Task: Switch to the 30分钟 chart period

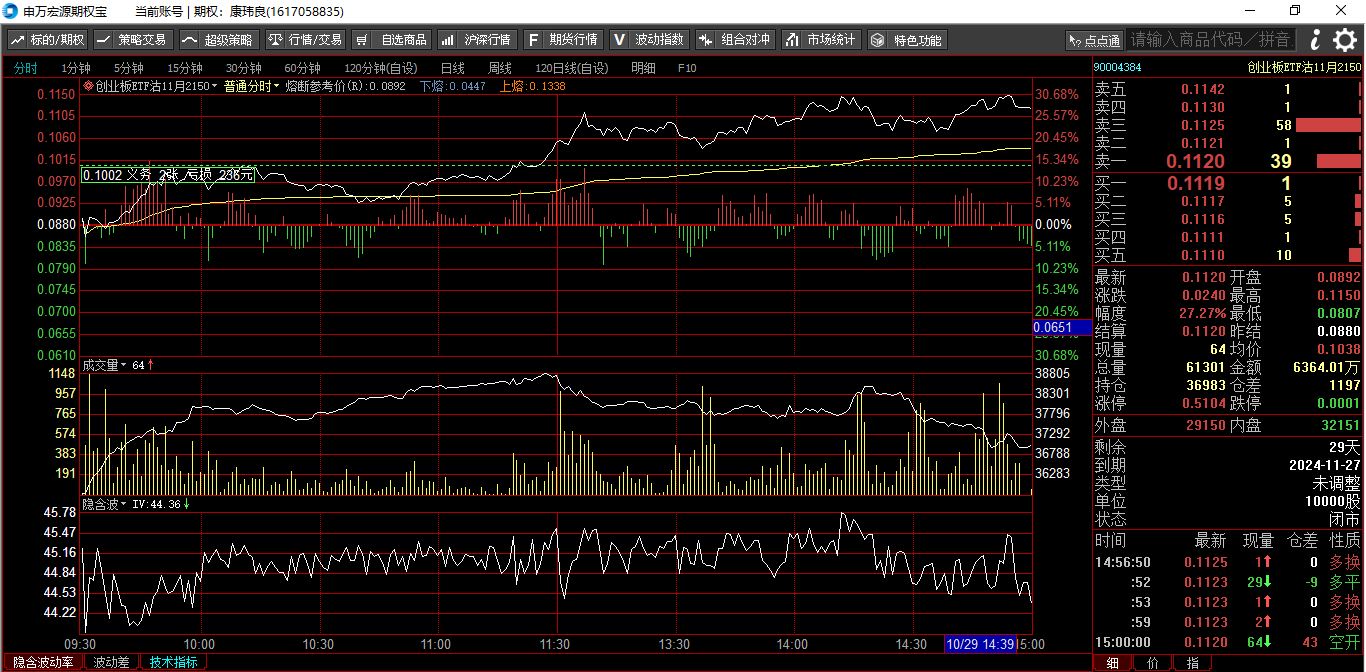Action: pyautogui.click(x=244, y=68)
